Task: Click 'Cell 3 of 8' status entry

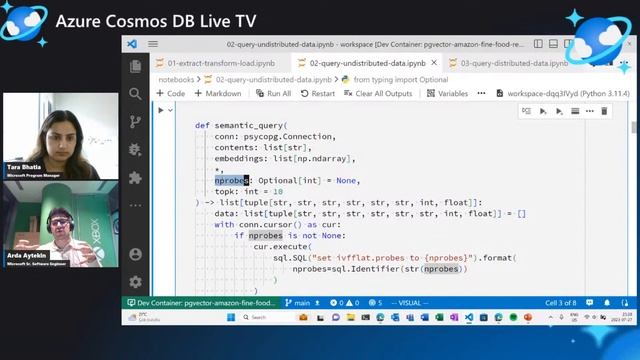Action: tap(561, 303)
